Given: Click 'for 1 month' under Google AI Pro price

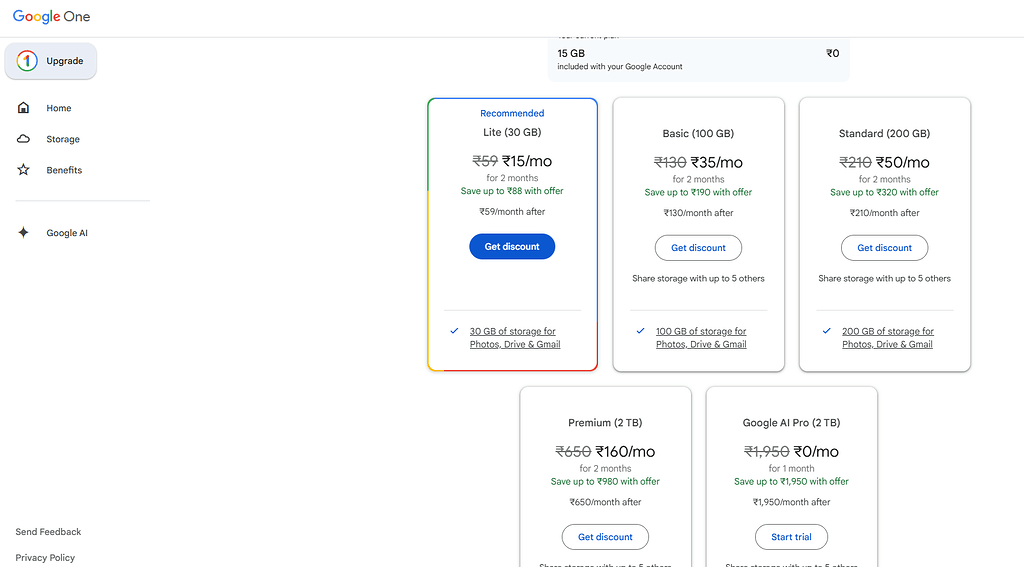Looking at the screenshot, I should point(792,468).
